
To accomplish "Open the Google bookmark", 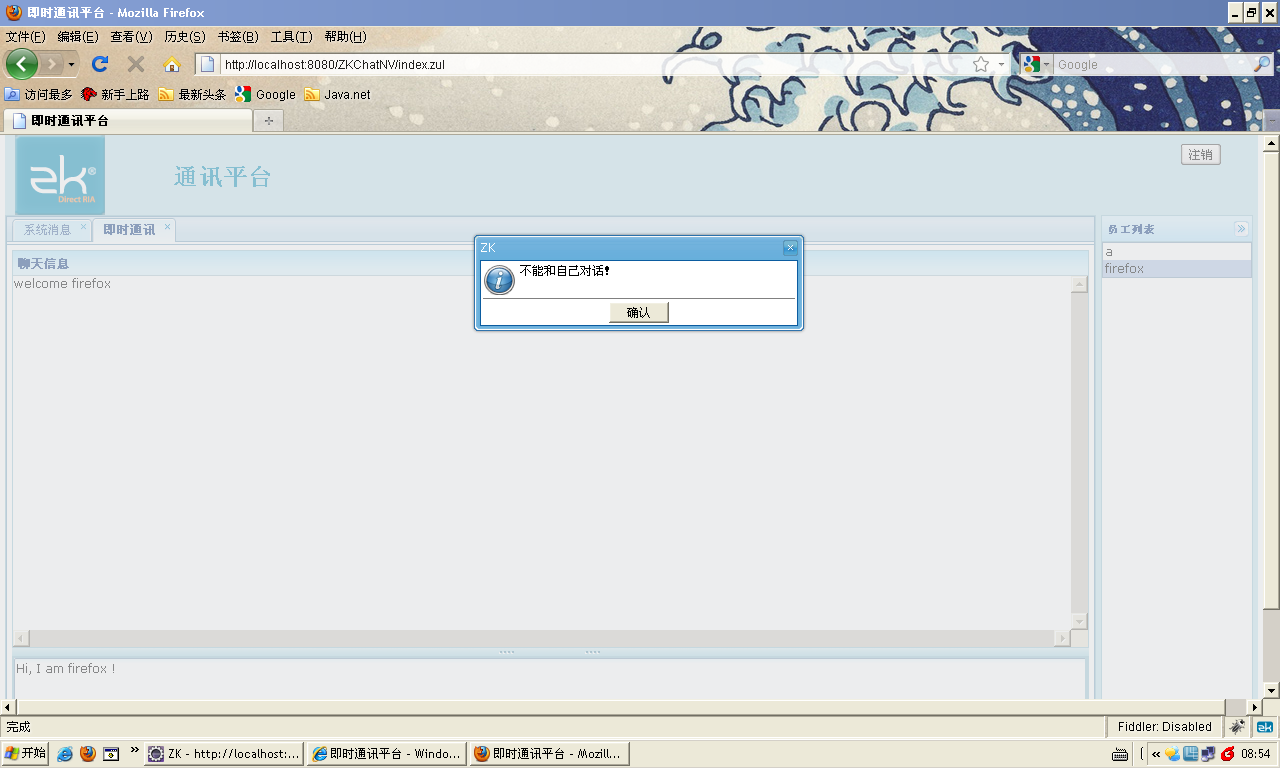I will pos(265,95).
